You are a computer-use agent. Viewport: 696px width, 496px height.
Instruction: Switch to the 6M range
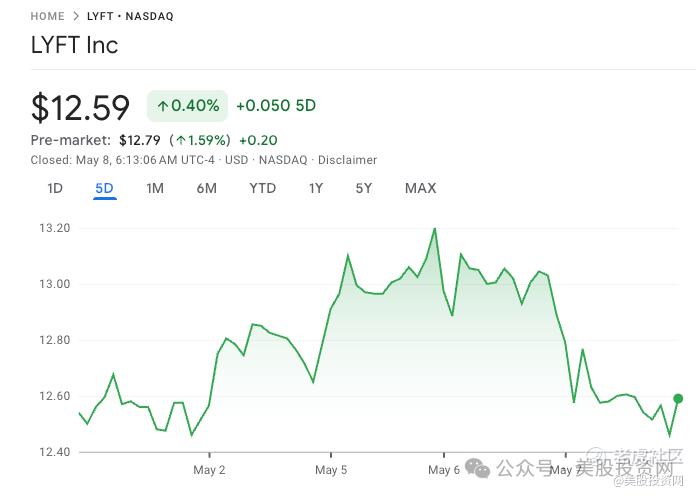pyautogui.click(x=206, y=188)
